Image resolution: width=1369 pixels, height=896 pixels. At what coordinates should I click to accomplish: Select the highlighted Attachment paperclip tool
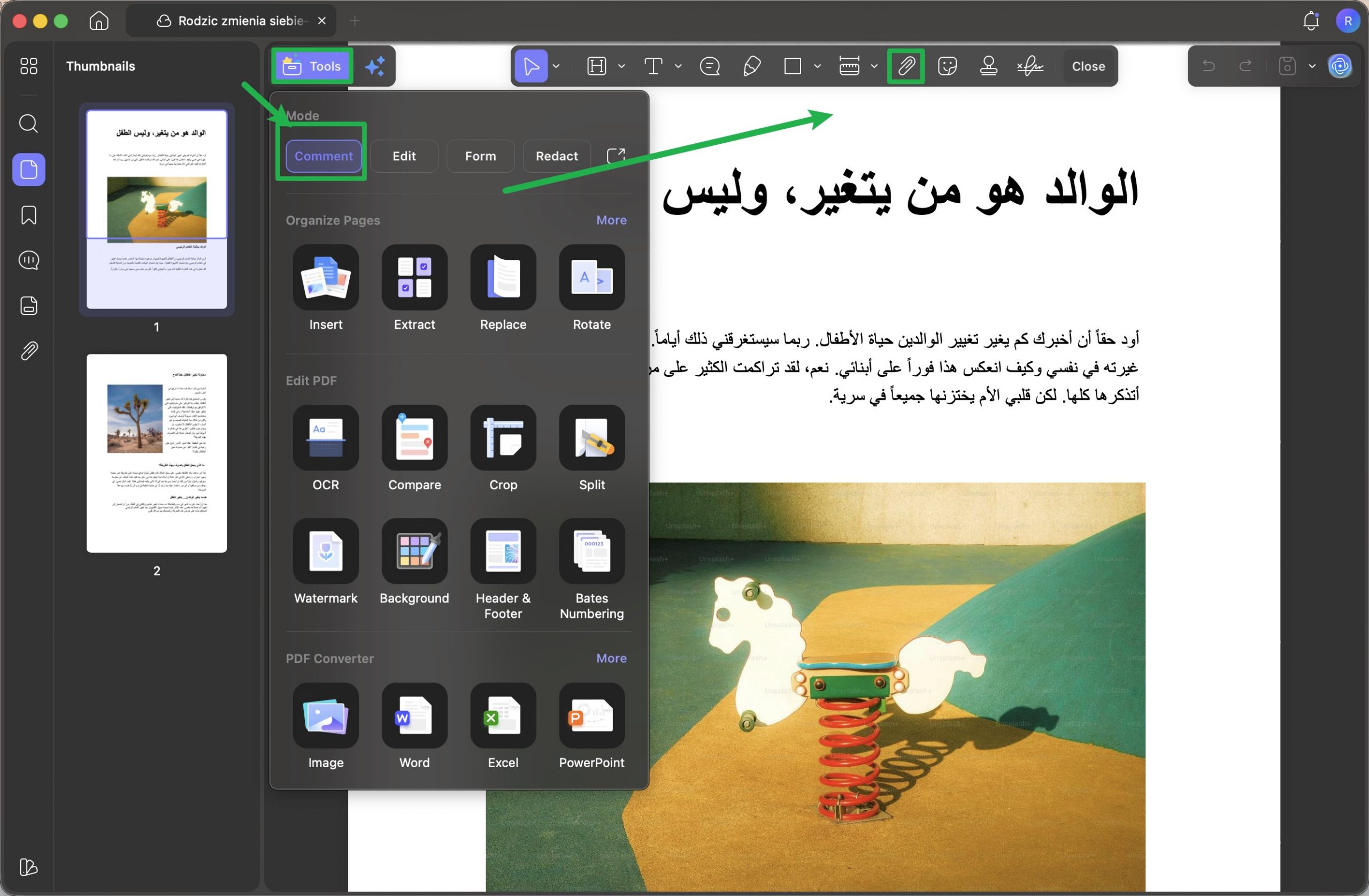(x=906, y=66)
